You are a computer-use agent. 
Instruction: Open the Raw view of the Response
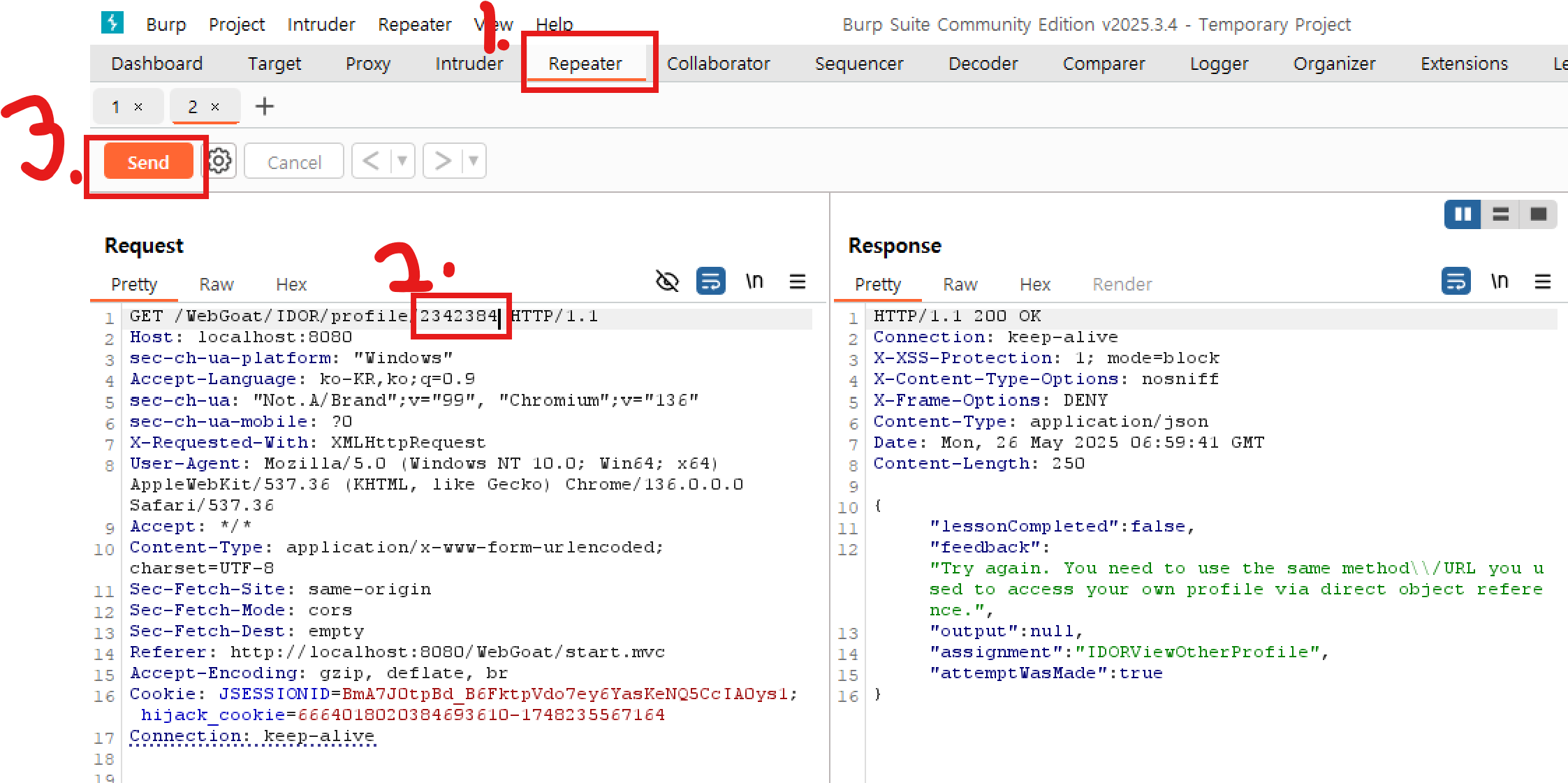(x=960, y=284)
